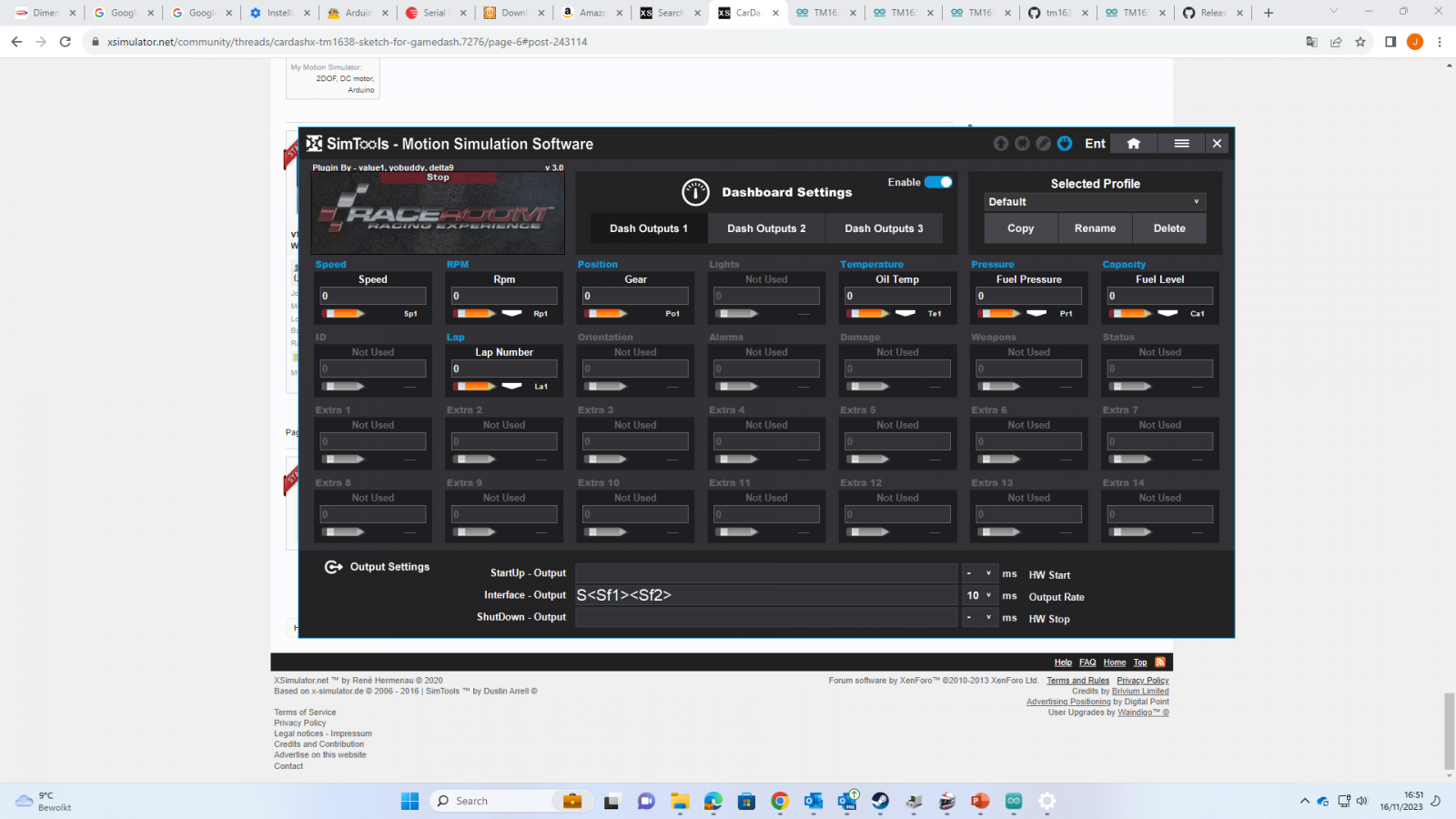This screenshot has height=819, width=1456.
Task: Open the Terms and Rules link
Action: 1077,681
